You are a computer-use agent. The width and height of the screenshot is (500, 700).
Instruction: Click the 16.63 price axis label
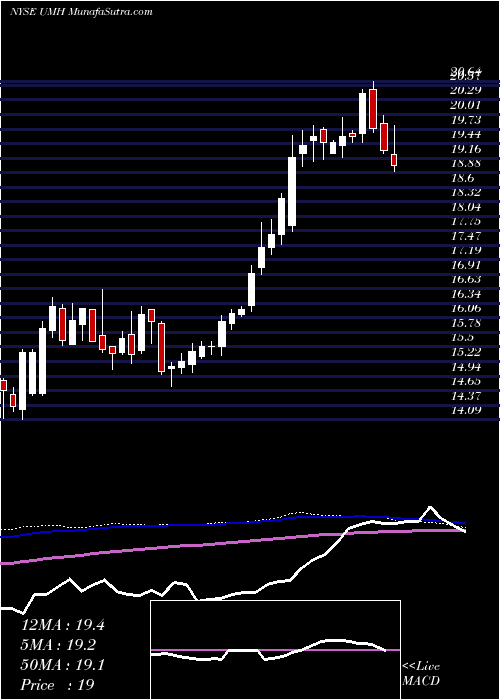click(466, 279)
